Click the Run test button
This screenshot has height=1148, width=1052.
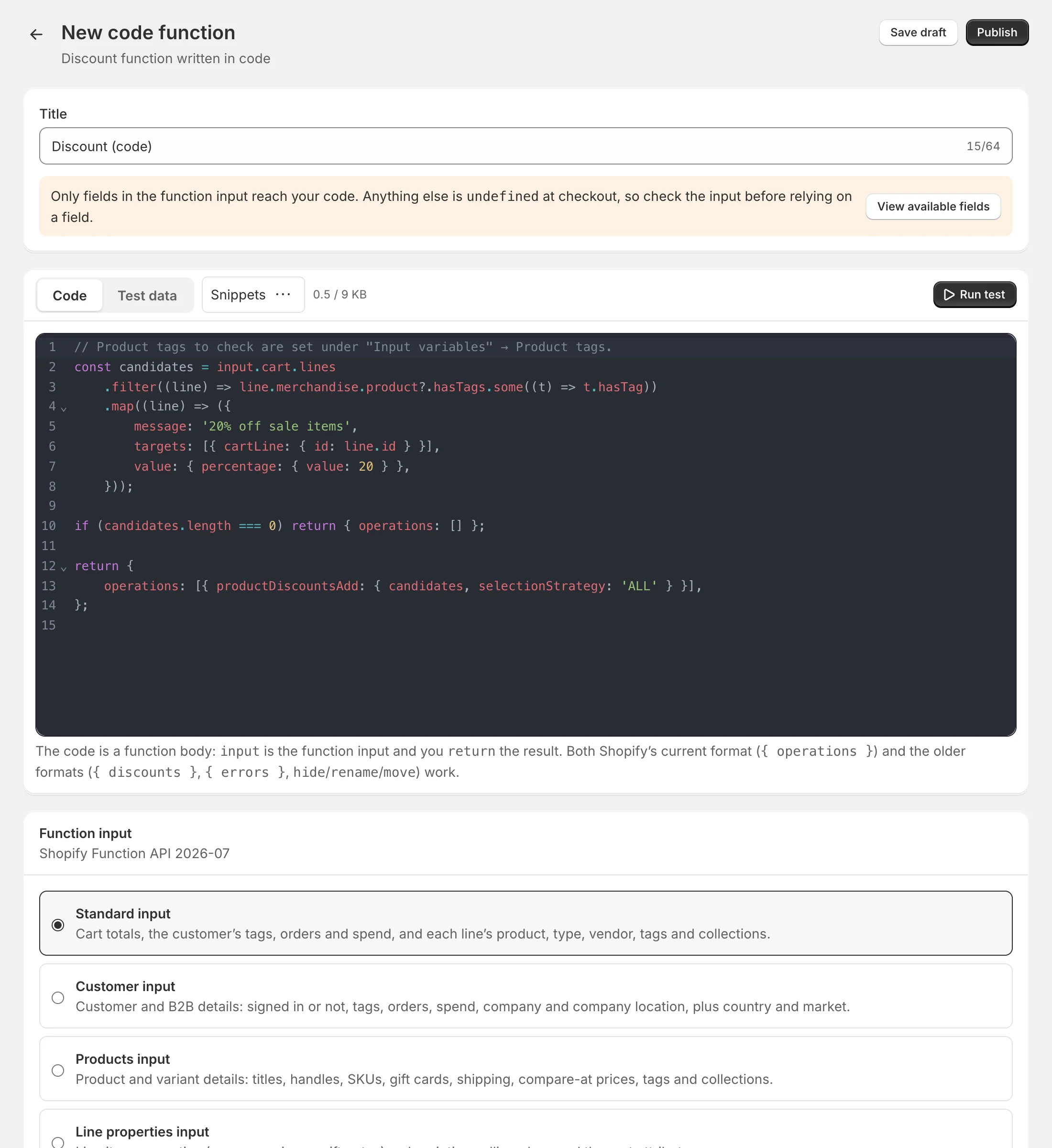coord(974,294)
